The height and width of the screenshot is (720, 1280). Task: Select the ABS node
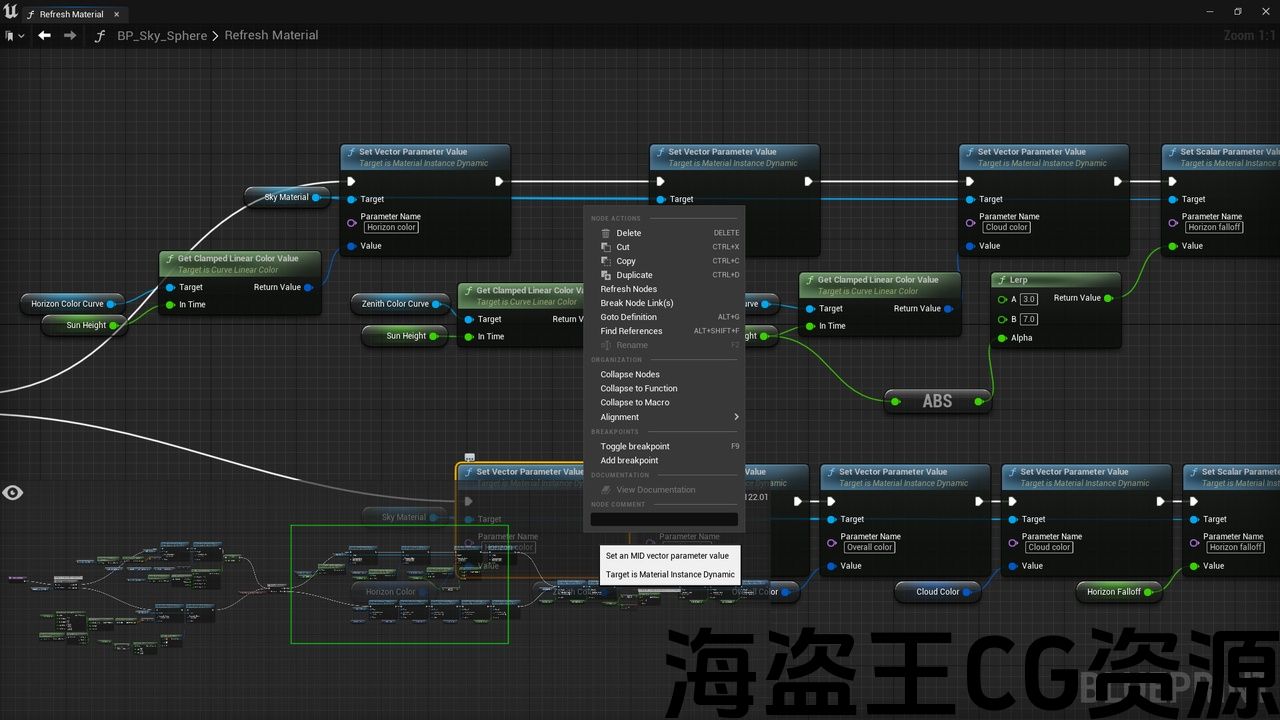937,401
